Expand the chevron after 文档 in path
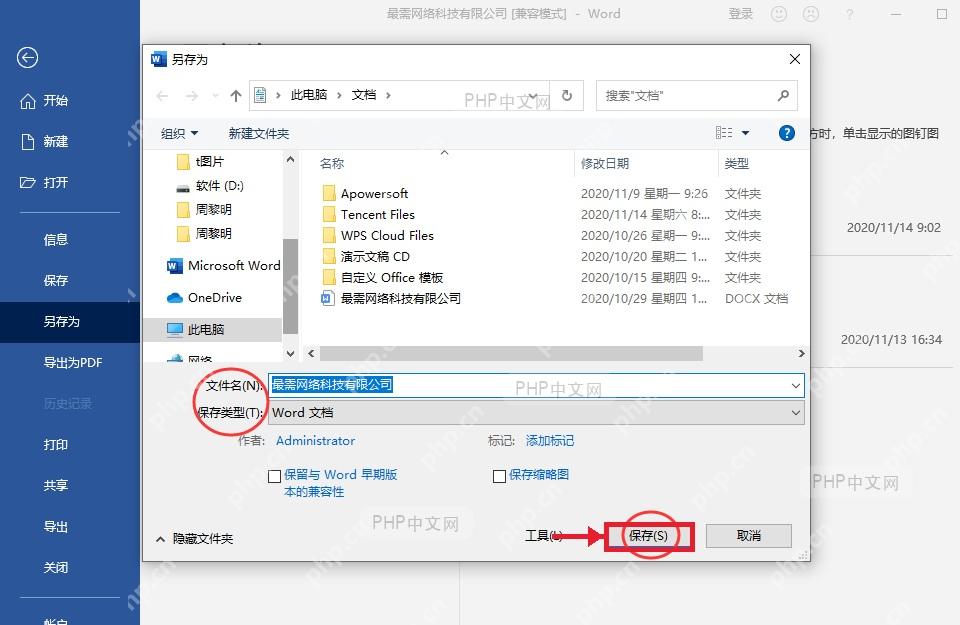 pos(388,95)
